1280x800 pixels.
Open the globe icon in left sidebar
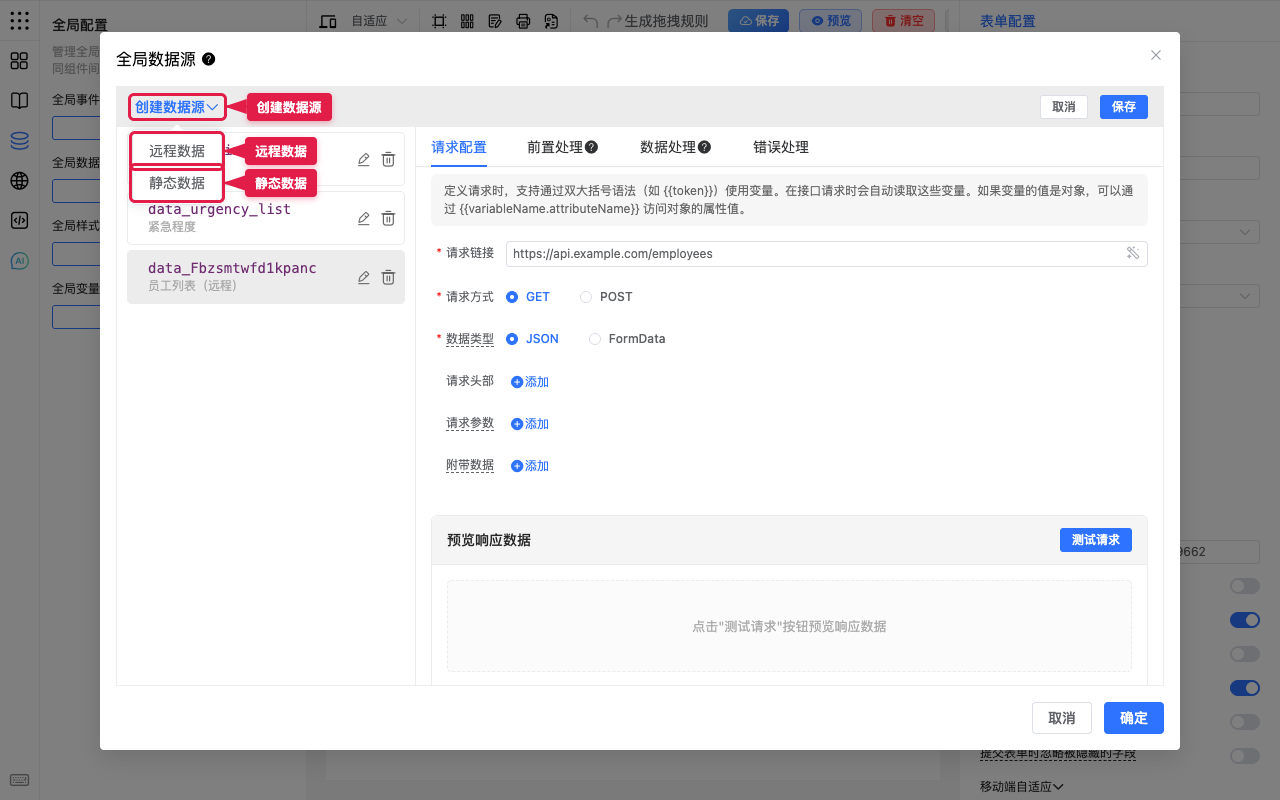[x=19, y=180]
